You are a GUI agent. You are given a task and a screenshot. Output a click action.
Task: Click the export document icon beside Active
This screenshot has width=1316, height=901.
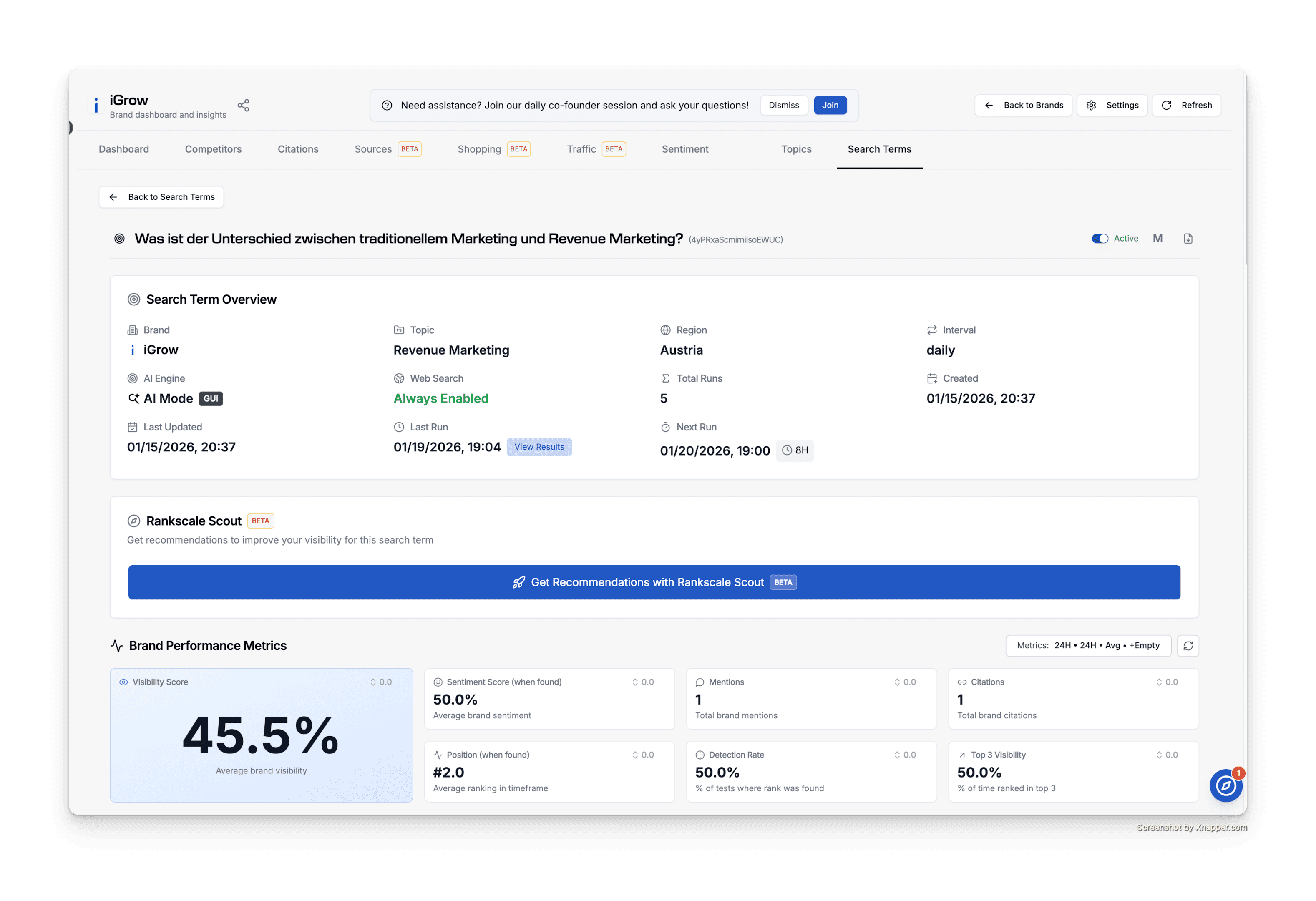[1188, 239]
